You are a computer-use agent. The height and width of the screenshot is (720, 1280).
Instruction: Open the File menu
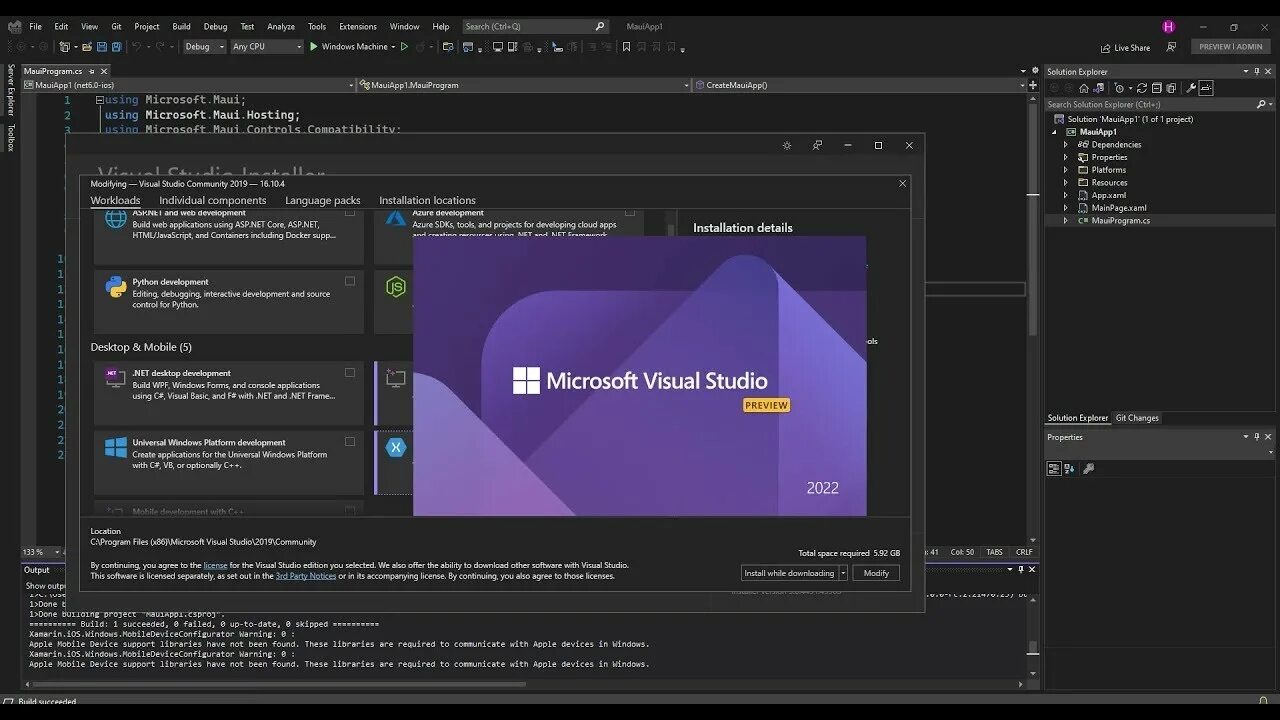pos(35,26)
